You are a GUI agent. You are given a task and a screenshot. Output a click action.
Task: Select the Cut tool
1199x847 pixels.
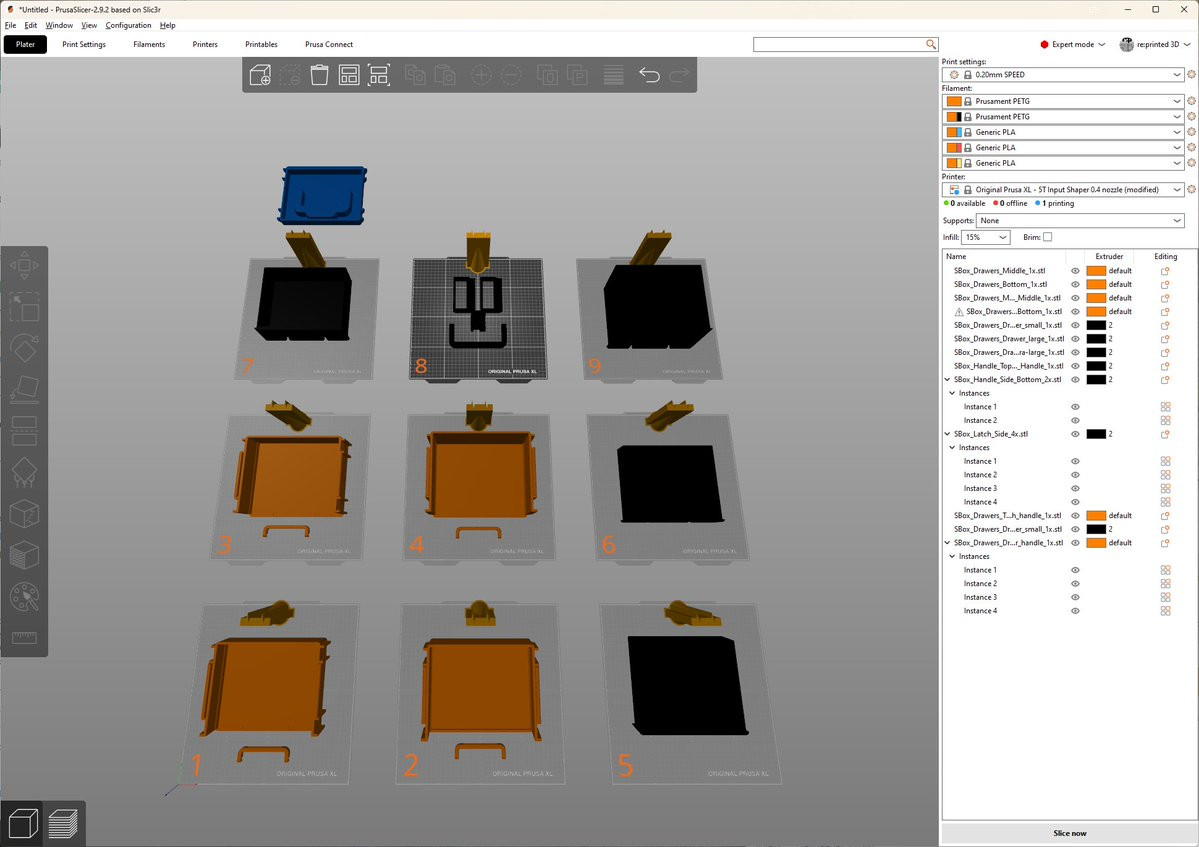pyautogui.click(x=24, y=431)
